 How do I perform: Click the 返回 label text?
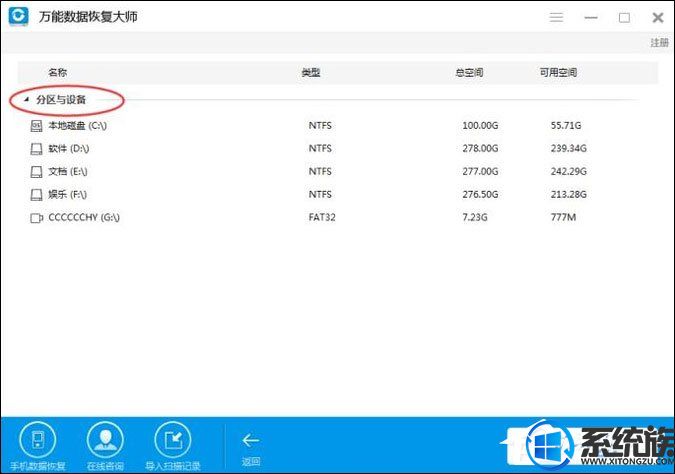(251, 462)
